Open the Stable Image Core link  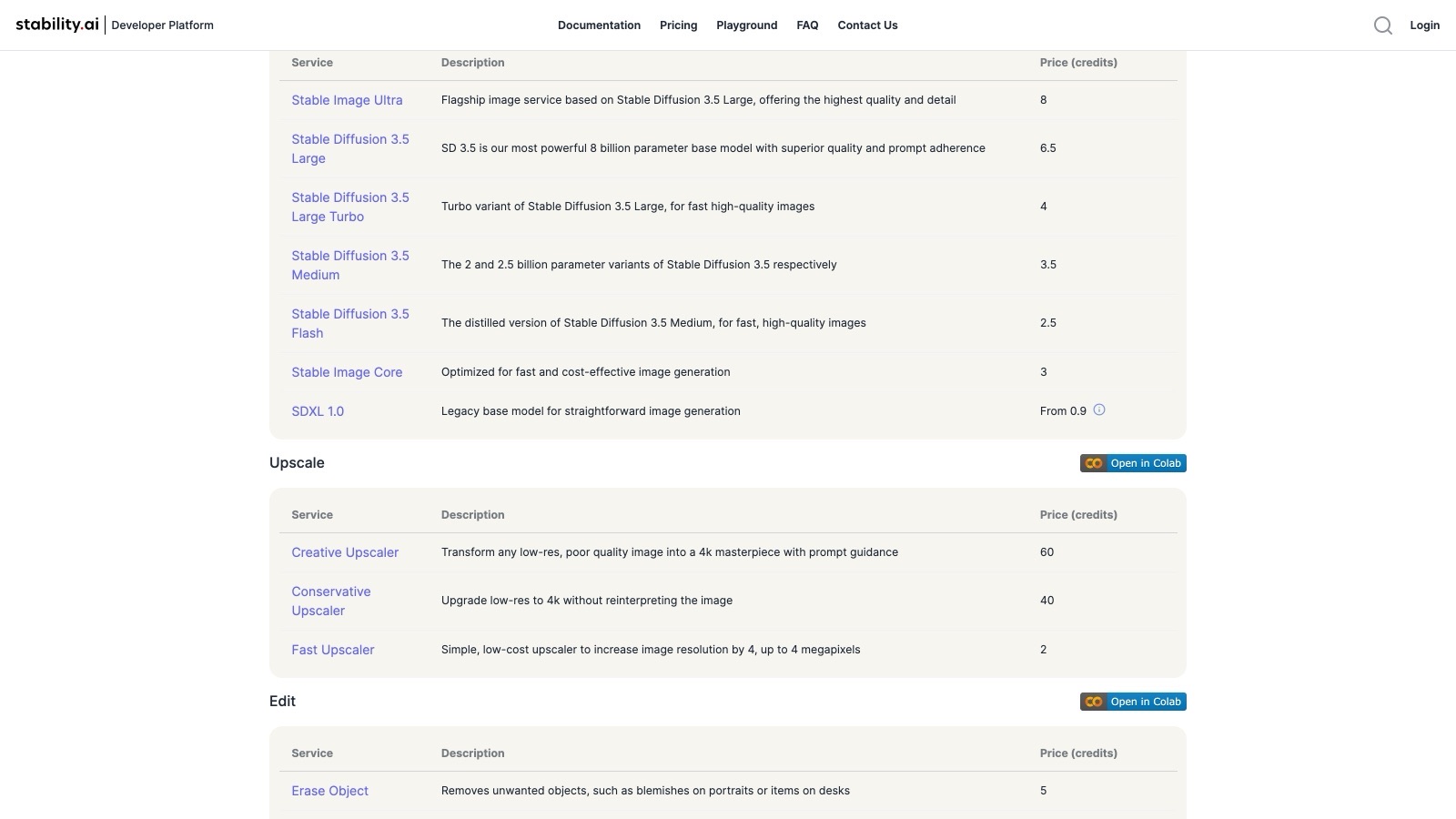point(347,372)
